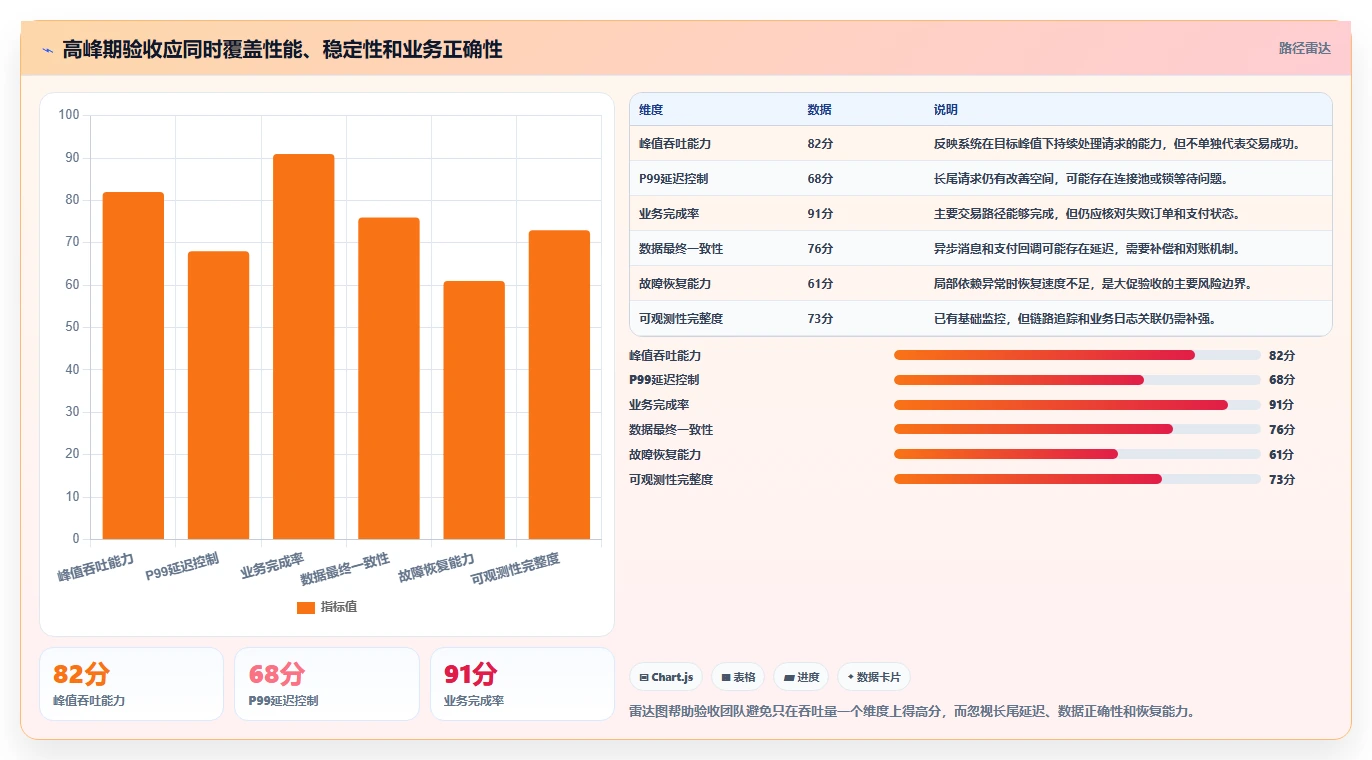This screenshot has width=1372, height=760.
Task: Click the page title 高峰期验收应同时覆盖
Action: tap(282, 49)
